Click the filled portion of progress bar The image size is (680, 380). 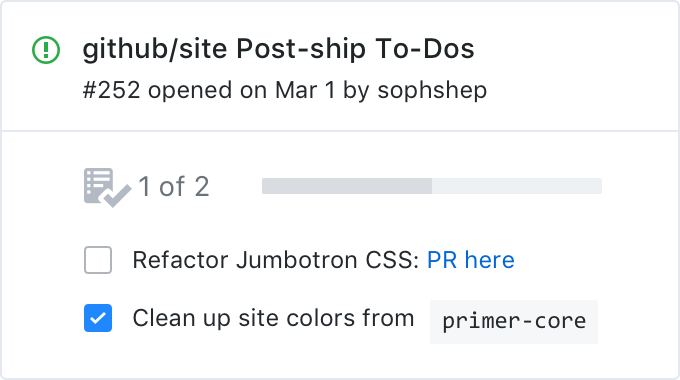tap(347, 186)
